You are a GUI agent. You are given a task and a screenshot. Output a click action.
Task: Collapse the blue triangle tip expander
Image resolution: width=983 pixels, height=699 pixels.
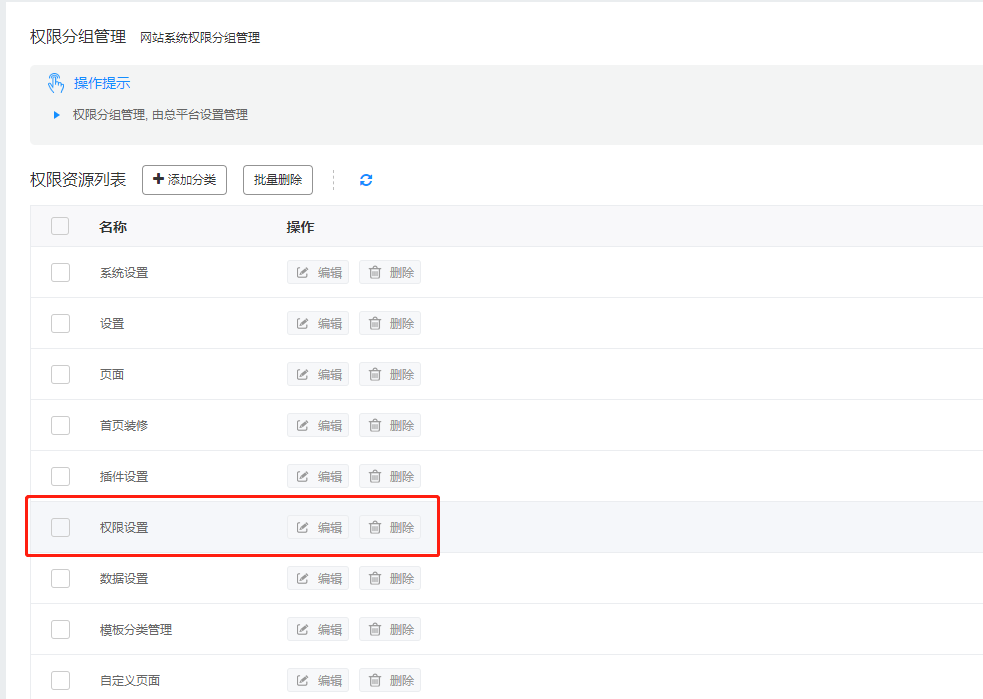pos(57,115)
